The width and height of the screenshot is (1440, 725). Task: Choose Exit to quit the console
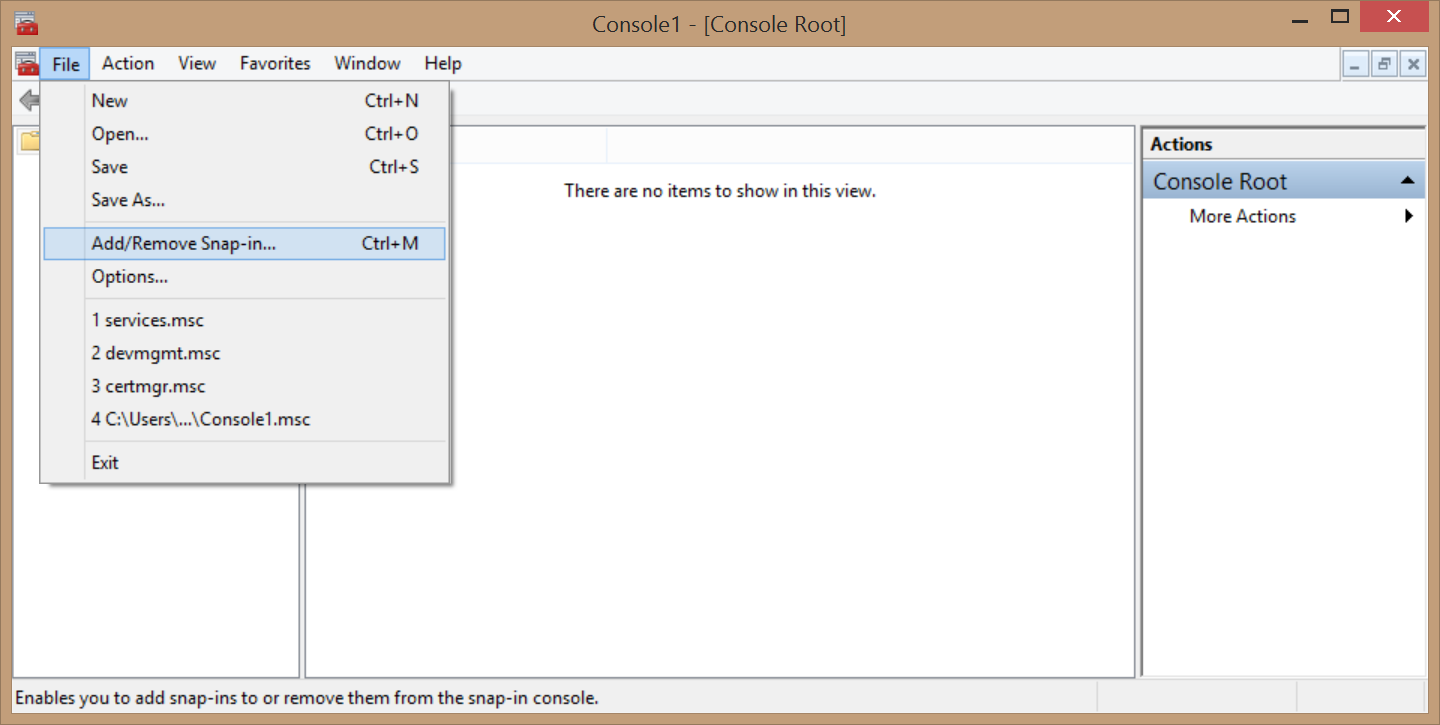tap(105, 462)
